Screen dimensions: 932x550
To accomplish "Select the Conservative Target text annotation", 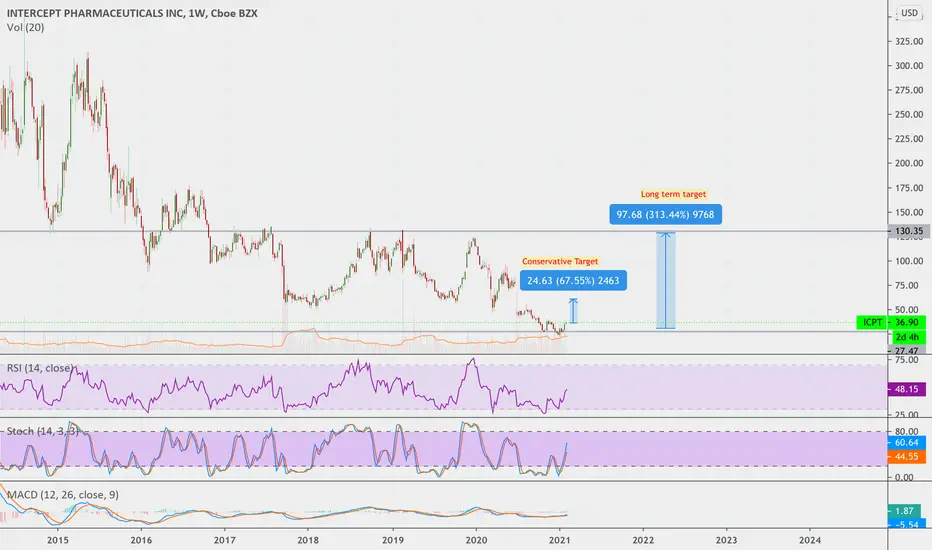I will (560, 261).
